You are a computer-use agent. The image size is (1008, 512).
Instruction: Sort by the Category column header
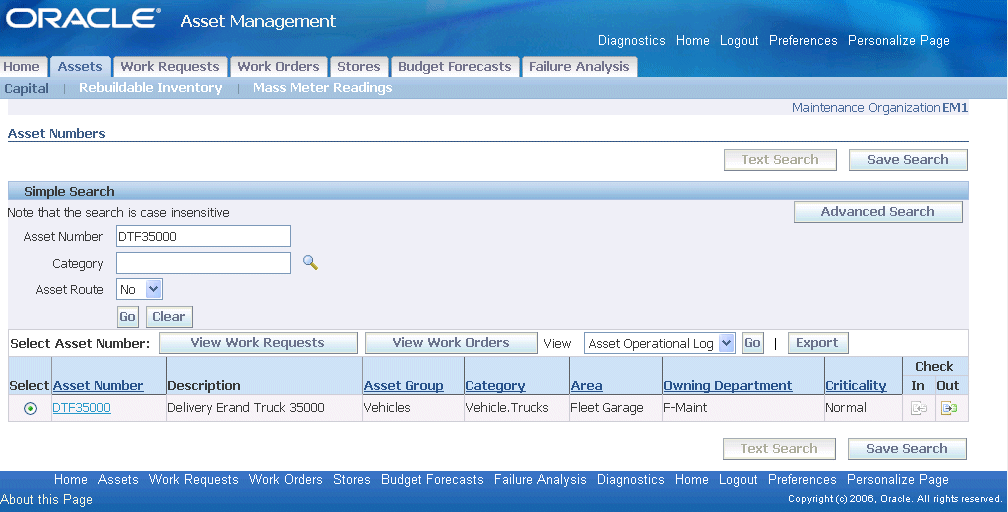click(495, 385)
